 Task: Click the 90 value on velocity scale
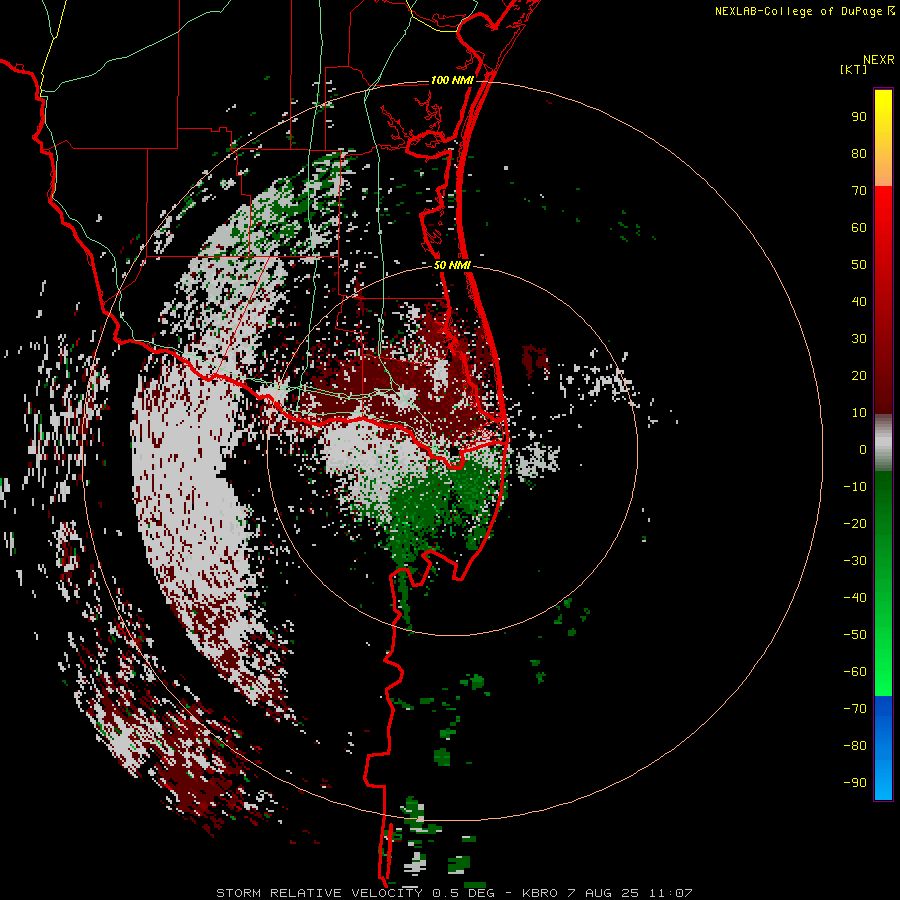coord(859,117)
